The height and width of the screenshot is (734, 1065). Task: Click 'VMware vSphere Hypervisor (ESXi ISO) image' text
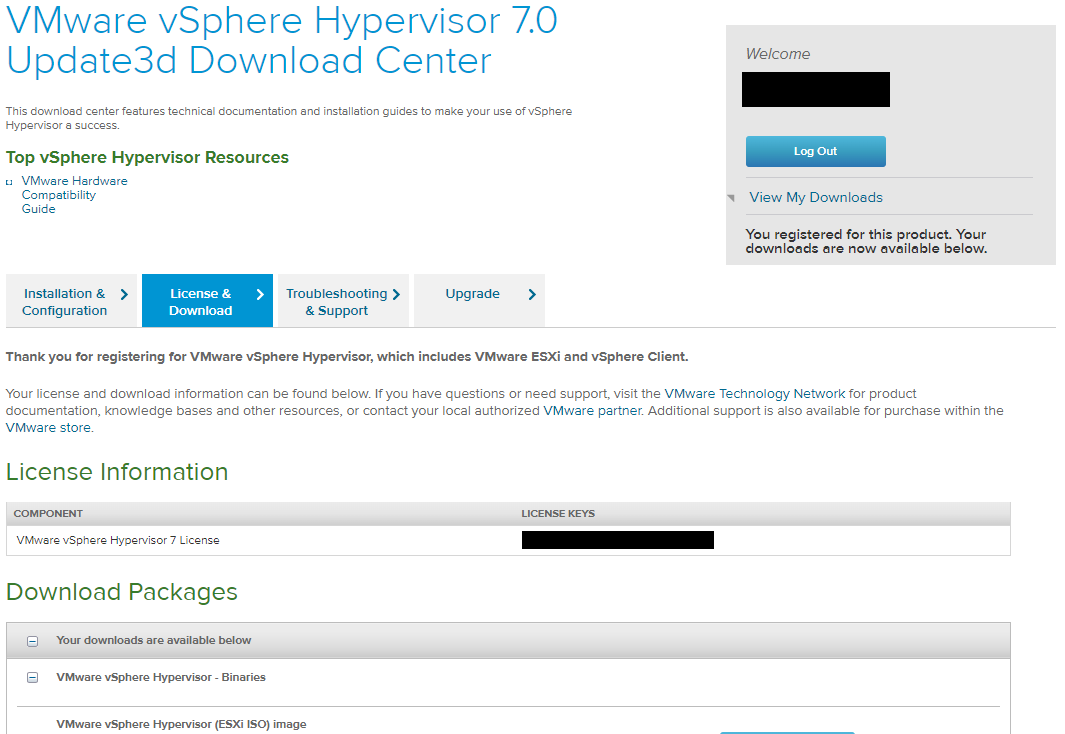[181, 724]
